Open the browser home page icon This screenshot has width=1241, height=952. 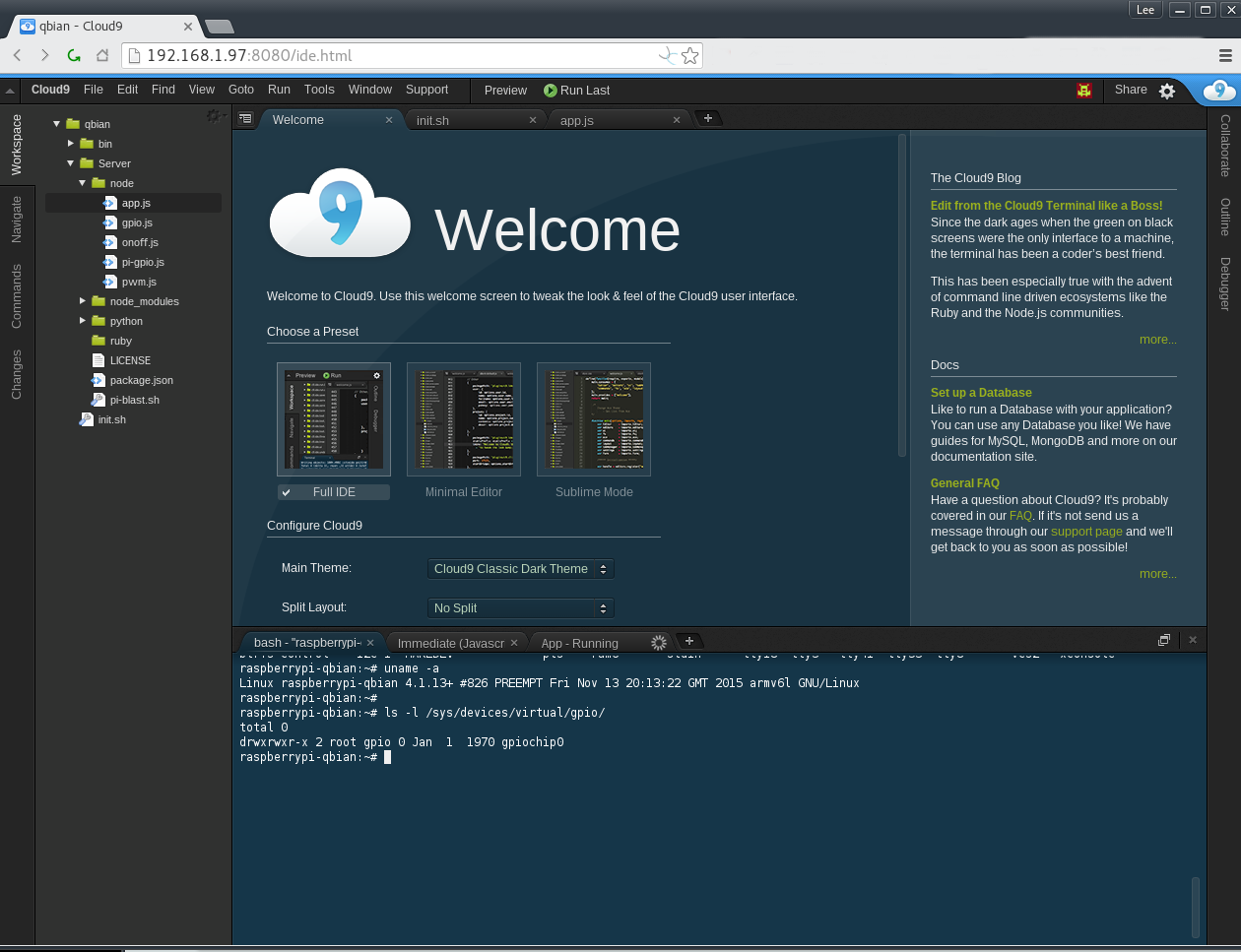point(101,55)
